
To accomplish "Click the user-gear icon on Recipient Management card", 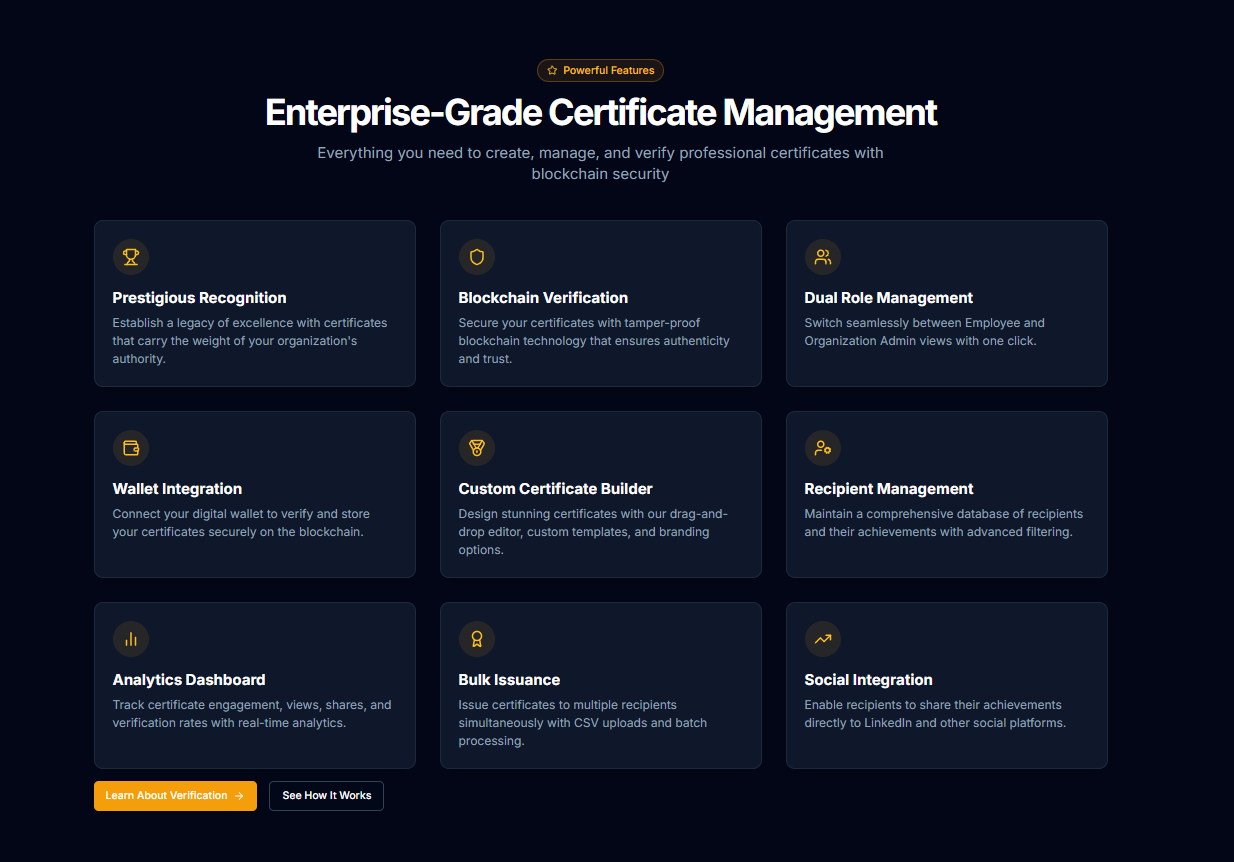I will (x=823, y=448).
